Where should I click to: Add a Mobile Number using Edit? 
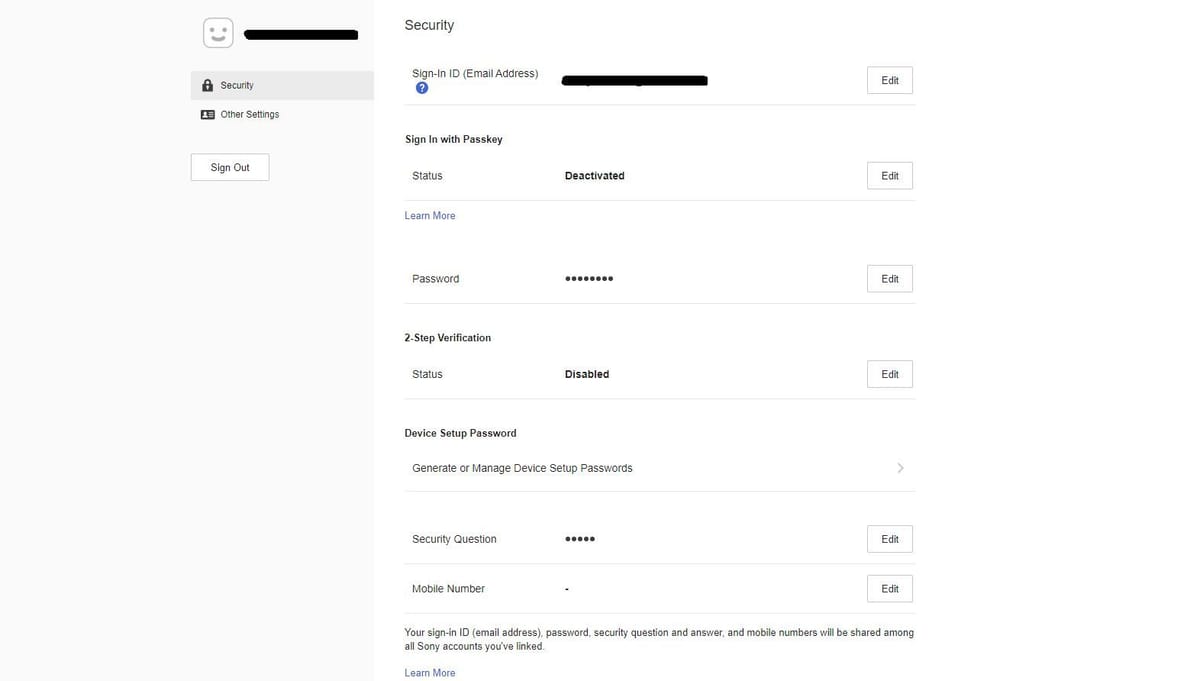(x=888, y=588)
